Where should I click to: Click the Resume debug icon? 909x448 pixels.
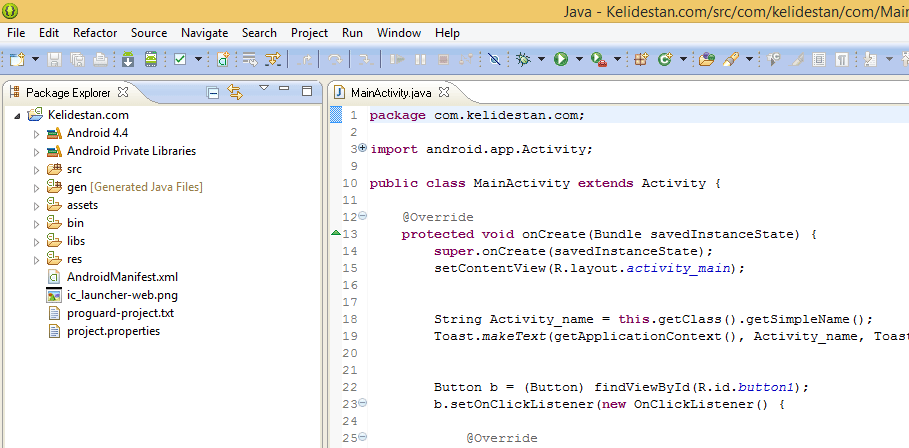pos(398,59)
